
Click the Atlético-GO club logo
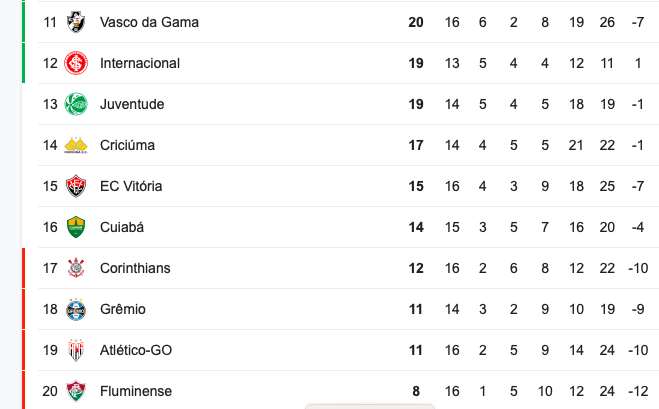coord(76,350)
